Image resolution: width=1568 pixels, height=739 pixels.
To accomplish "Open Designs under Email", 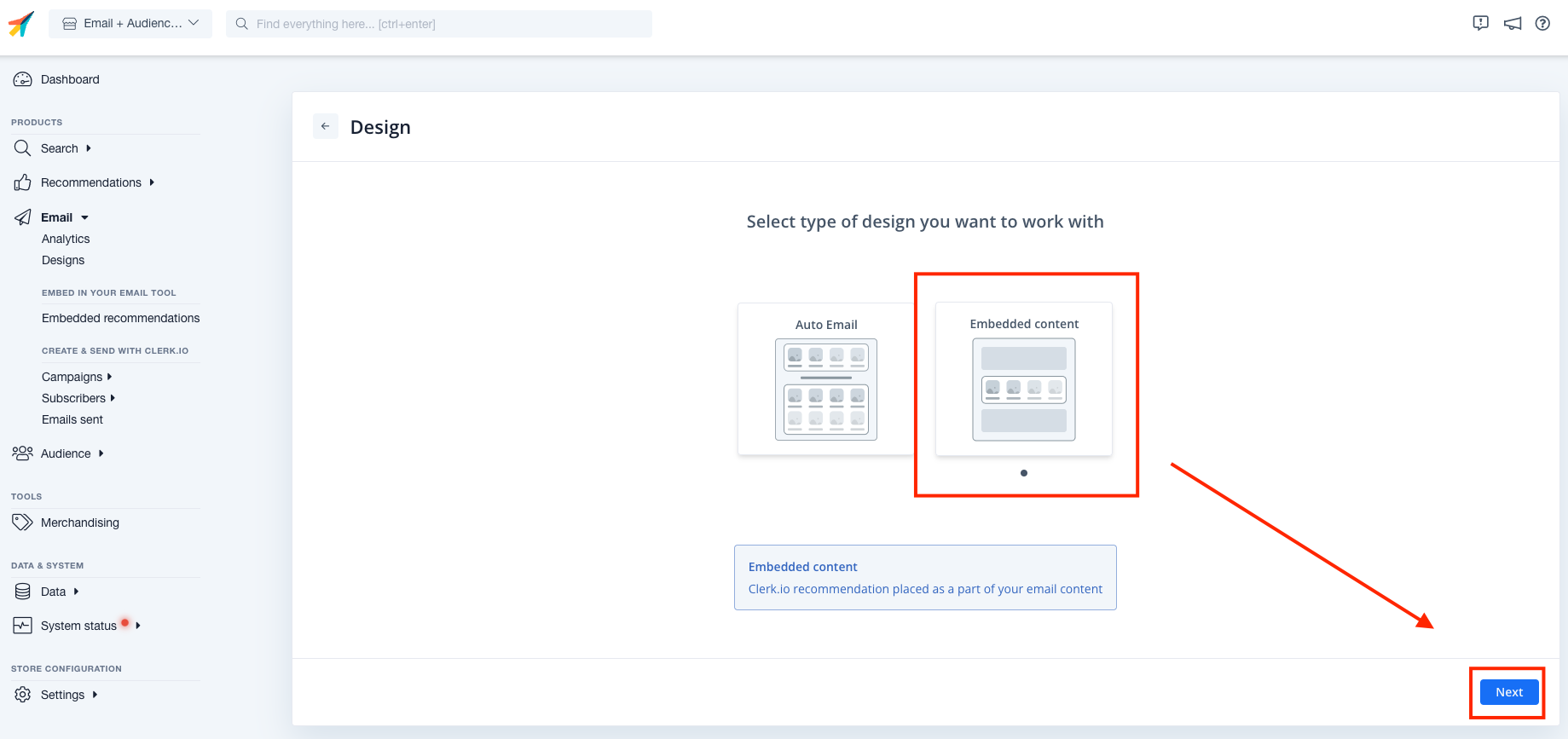I will click(x=63, y=260).
